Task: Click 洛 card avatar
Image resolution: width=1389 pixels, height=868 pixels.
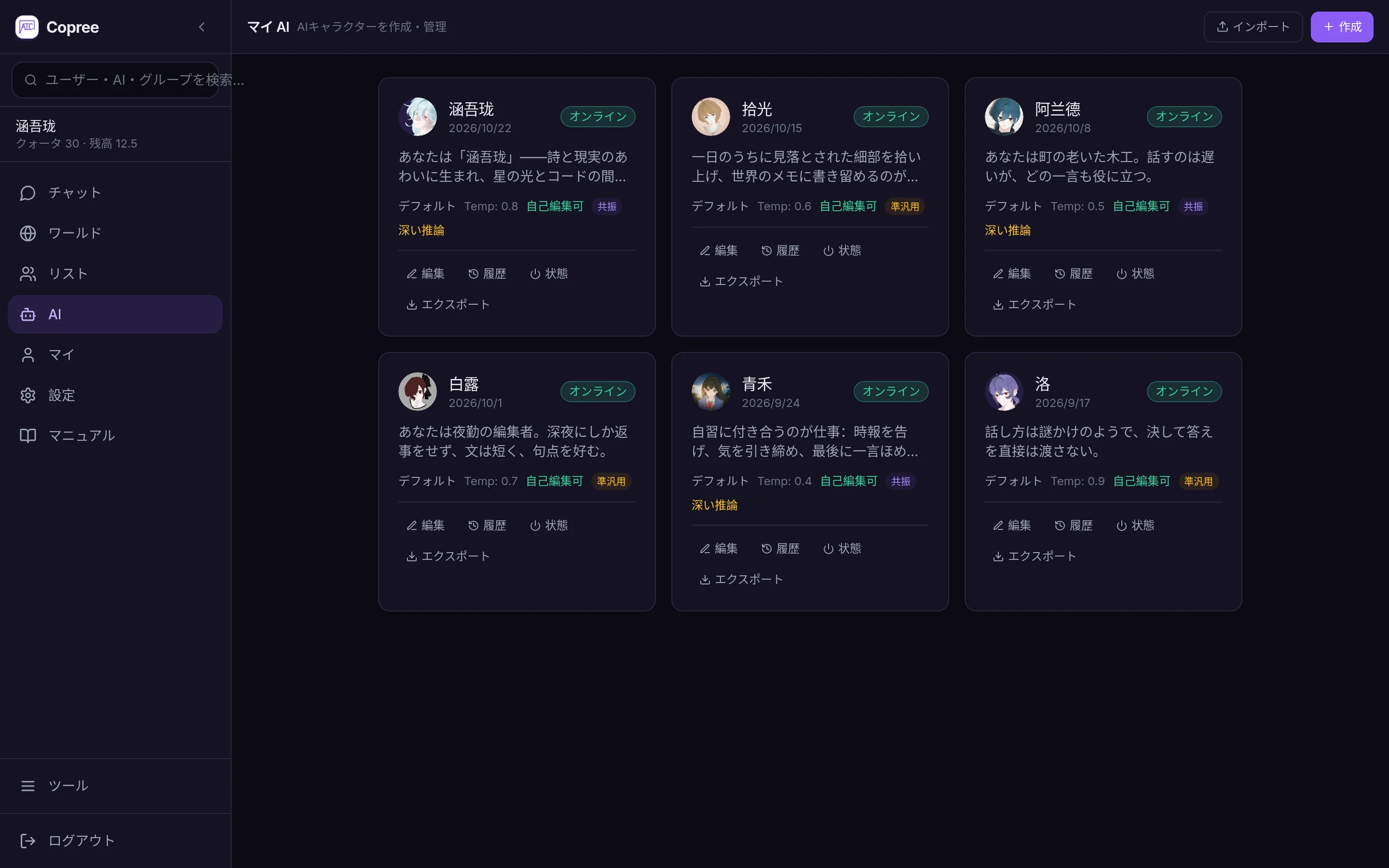Action: [x=1004, y=391]
